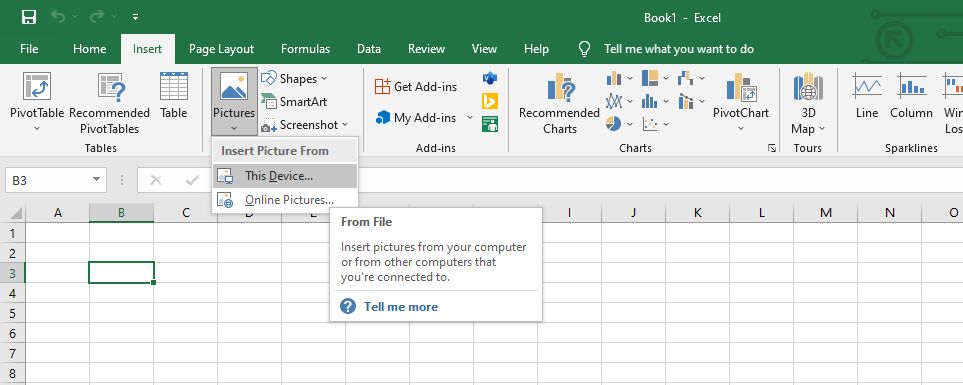Image resolution: width=963 pixels, height=385 pixels.
Task: Click Get Add-ins
Action: click(416, 87)
